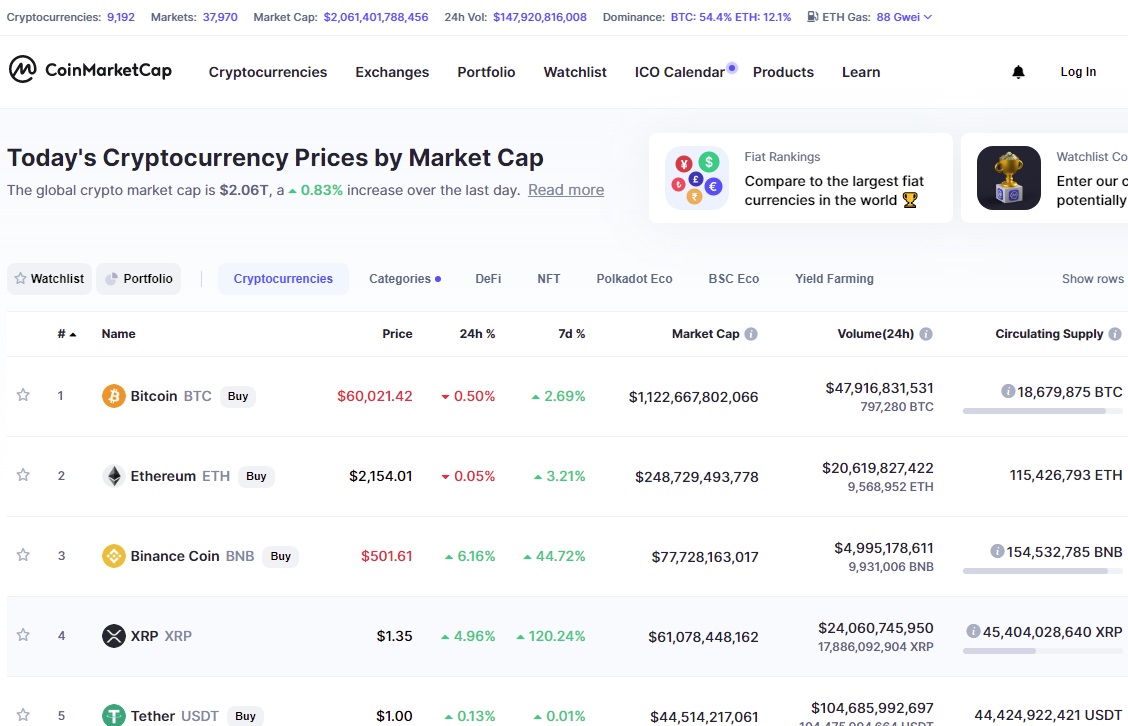Click Ethereum volume $20,619,827,422
This screenshot has width=1128, height=726.
(878, 468)
